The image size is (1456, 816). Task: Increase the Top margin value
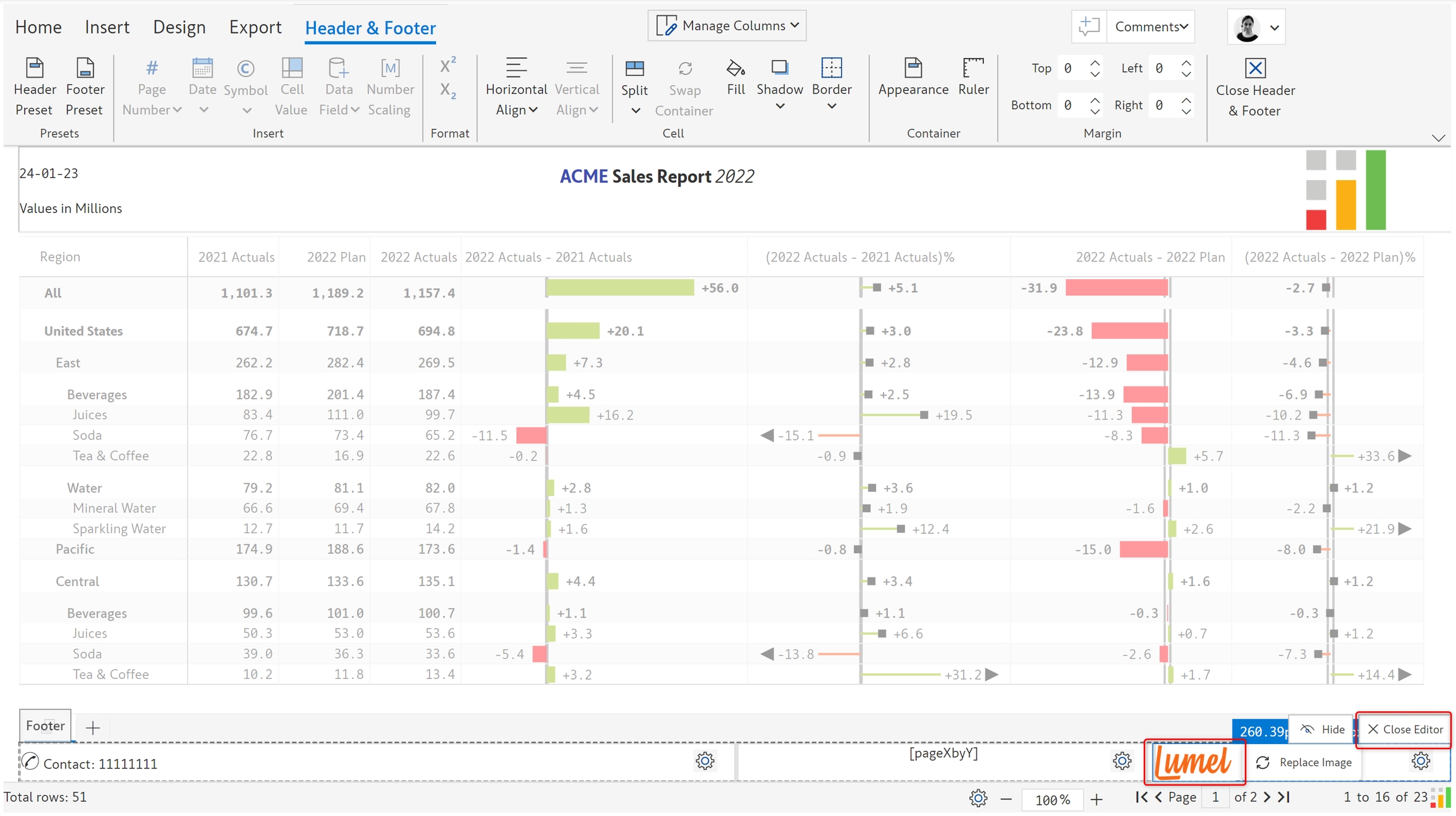click(1095, 63)
